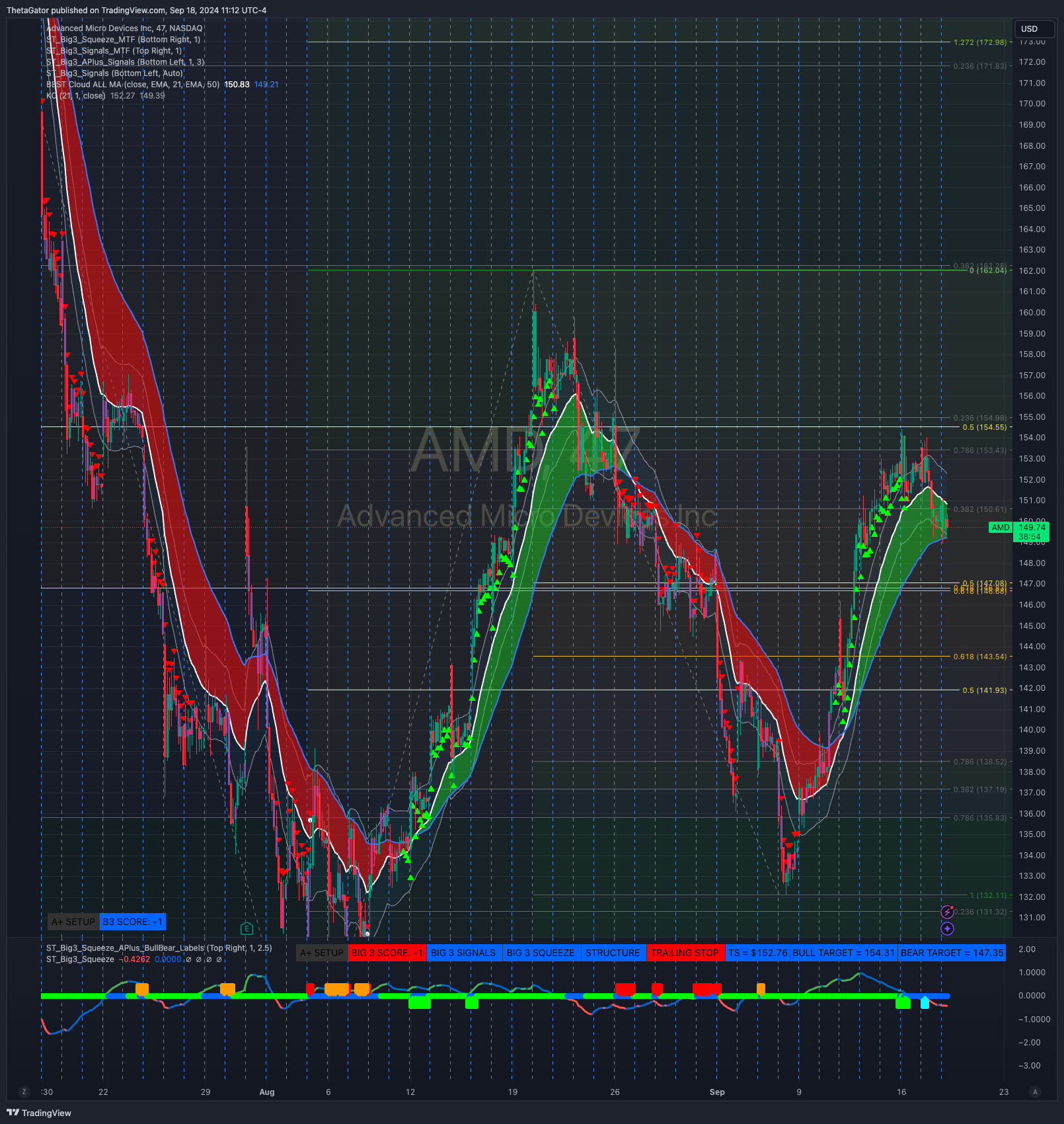Click the Sep label on time axis
The width and height of the screenshot is (1064, 1124).
point(717,1092)
